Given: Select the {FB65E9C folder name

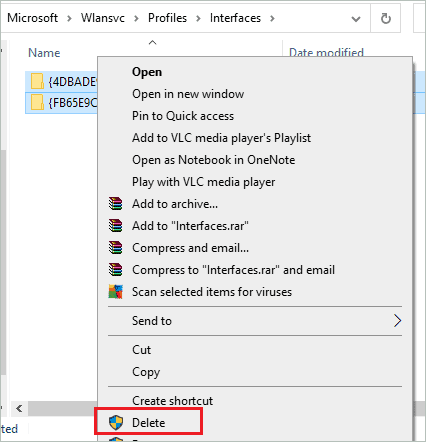Looking at the screenshot, I should (x=72, y=103).
